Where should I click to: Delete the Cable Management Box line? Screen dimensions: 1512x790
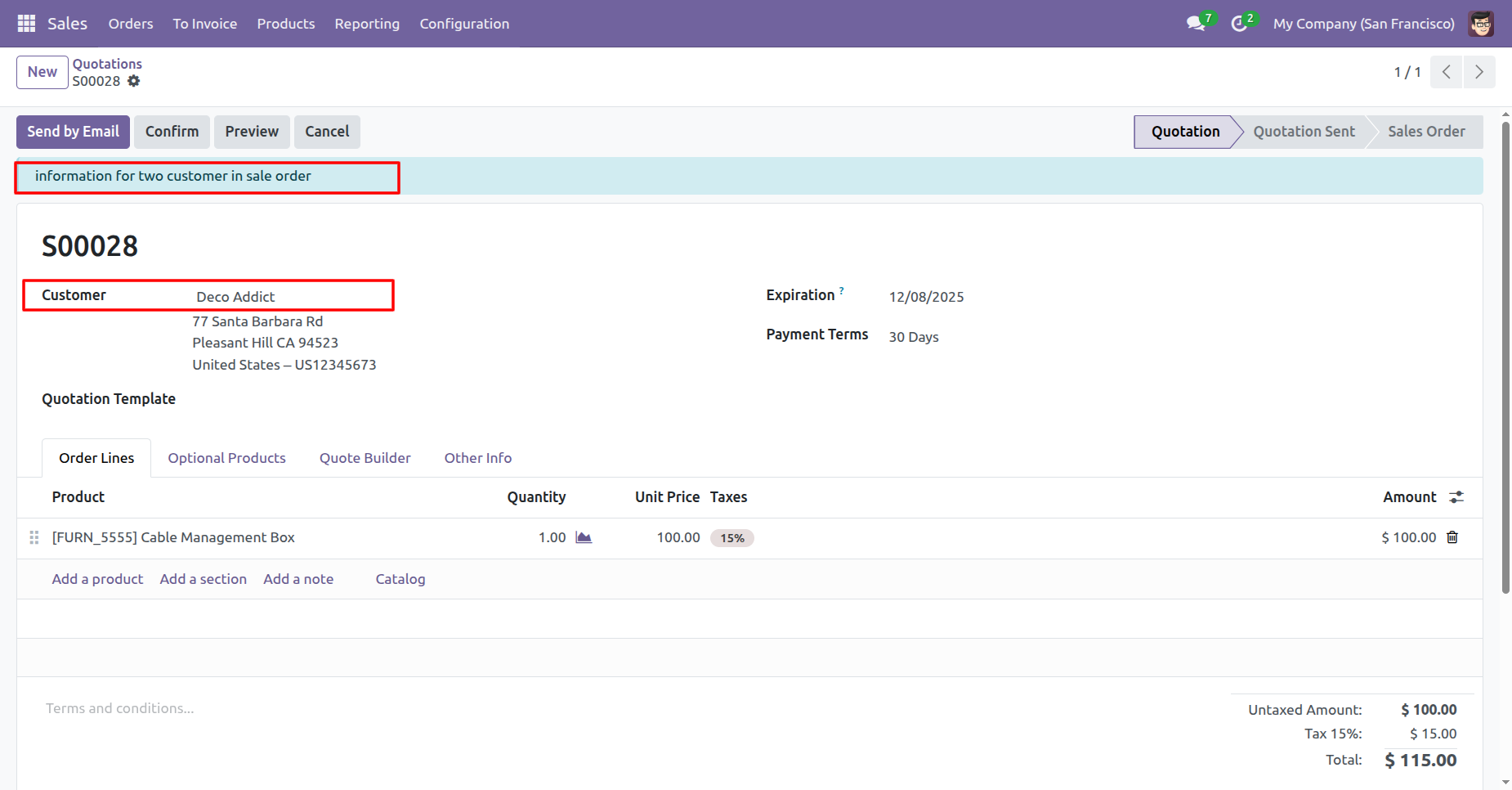[x=1452, y=537]
